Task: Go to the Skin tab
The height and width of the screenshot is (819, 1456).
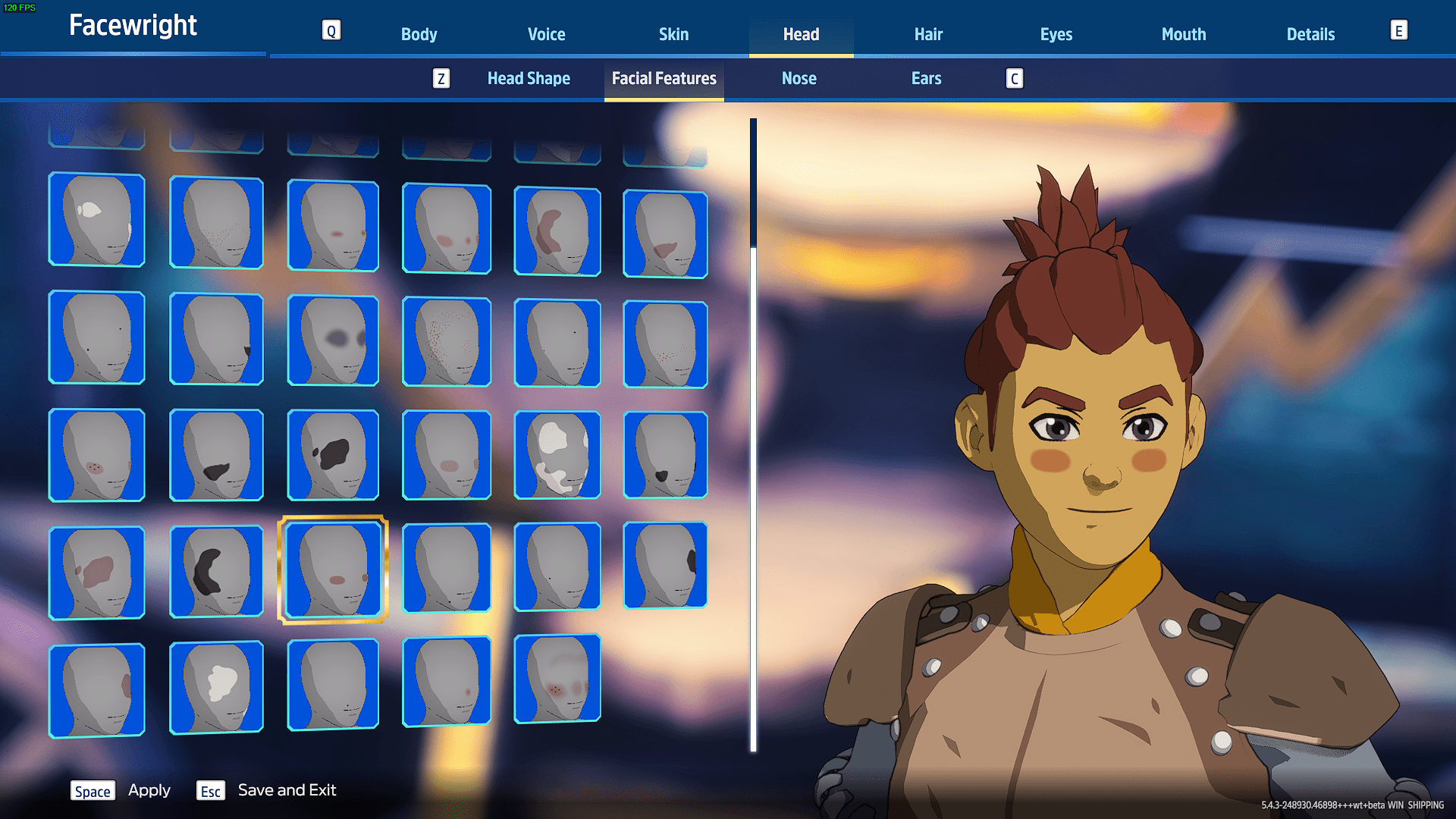Action: coord(673,34)
